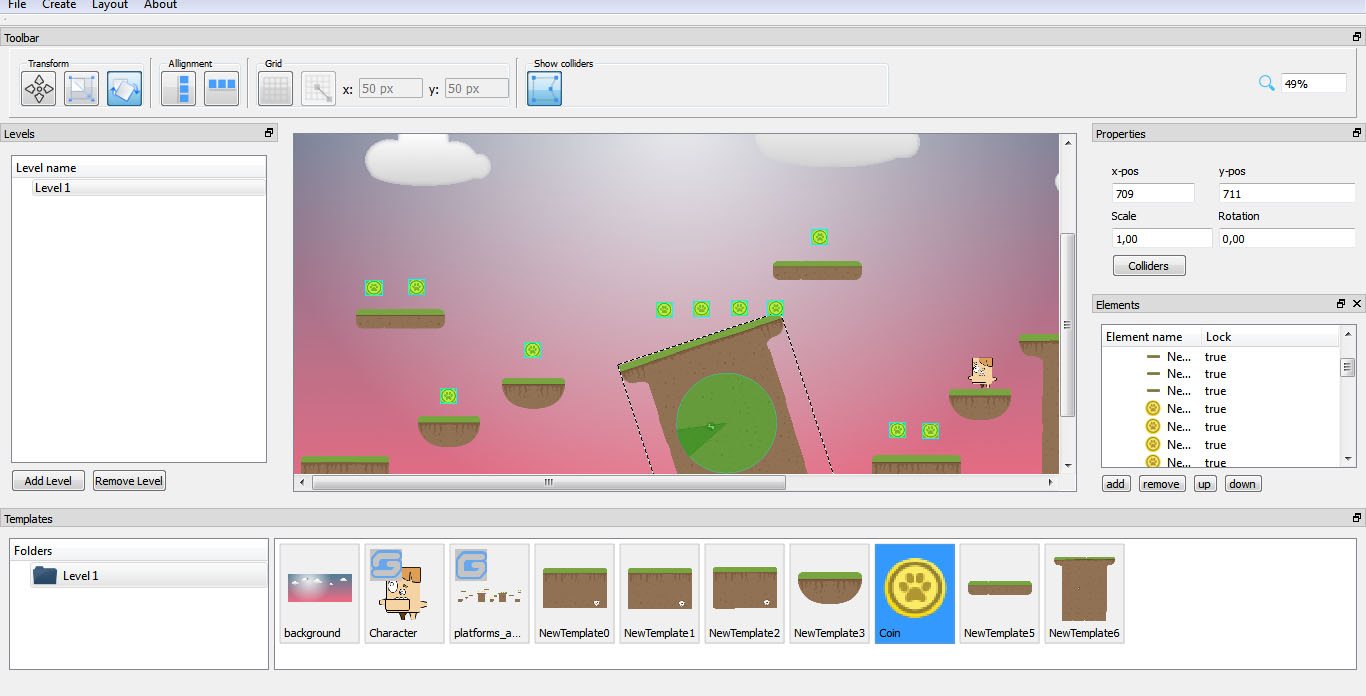Select the NewTemplate0 thumbnail
Viewport: 1366px width, 696px height.
[574, 594]
